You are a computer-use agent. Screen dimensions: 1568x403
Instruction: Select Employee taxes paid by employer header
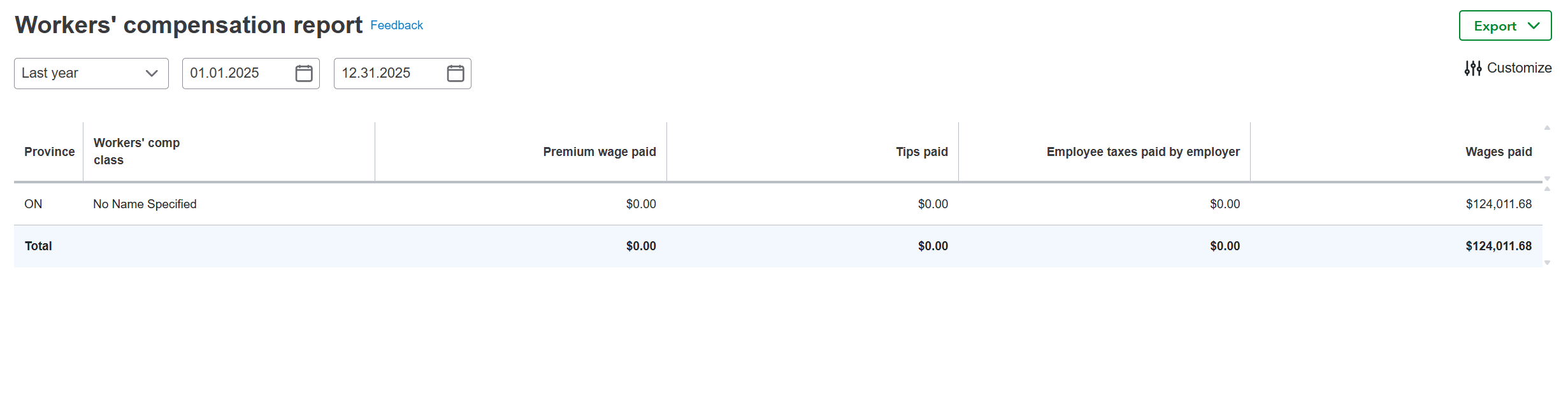[1142, 152]
